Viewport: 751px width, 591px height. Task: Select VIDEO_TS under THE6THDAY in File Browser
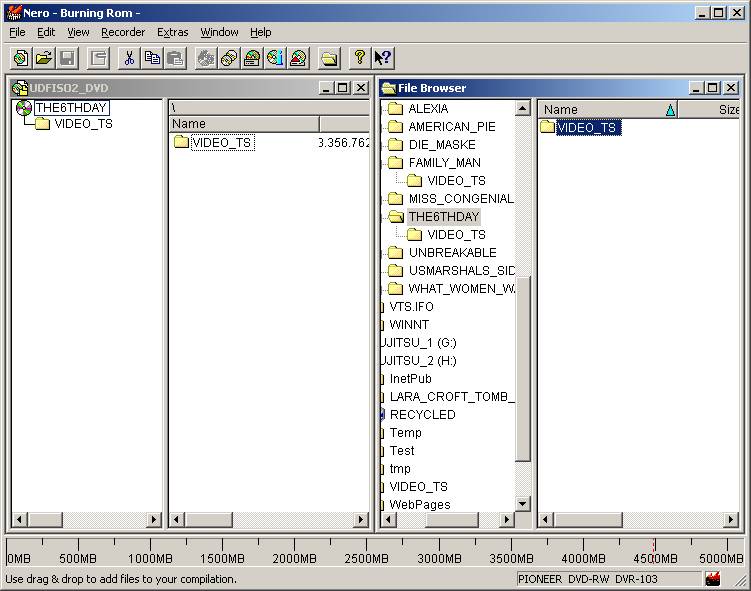coord(456,235)
